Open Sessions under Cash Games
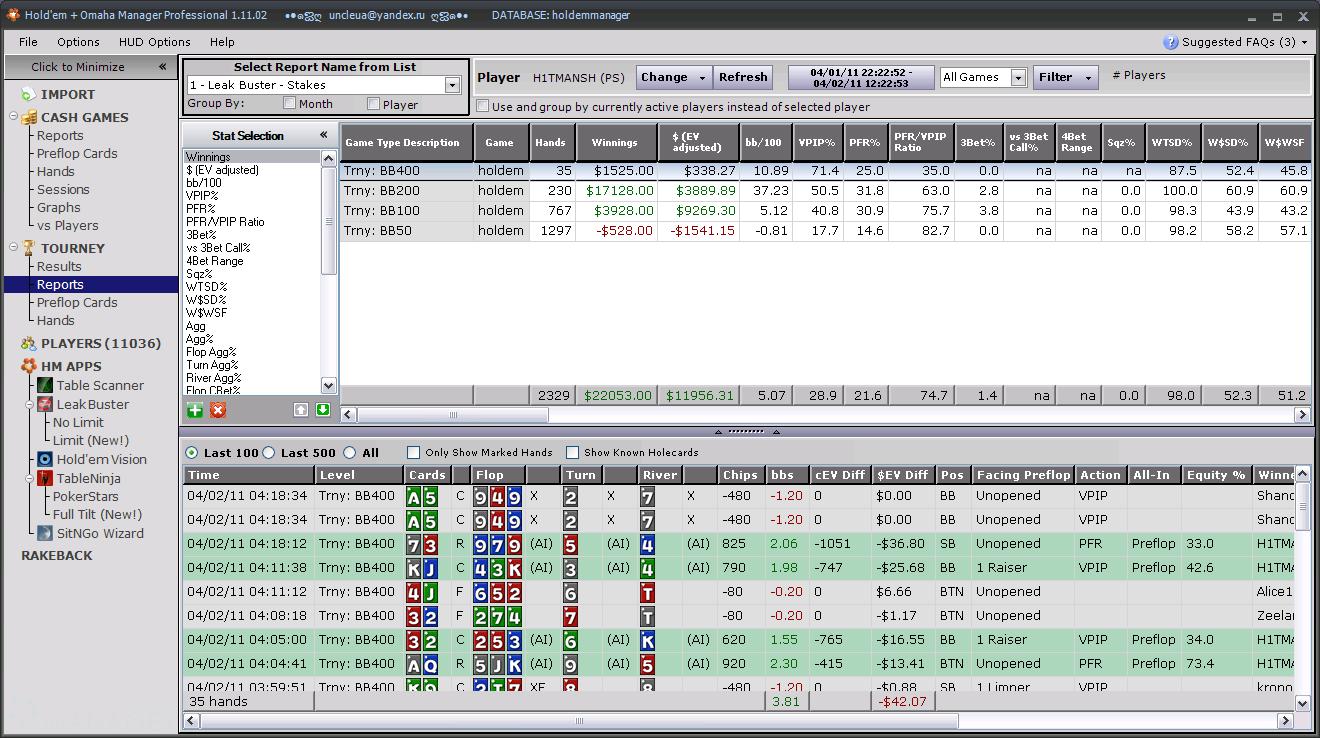This screenshot has height=738, width=1320. 63,189
